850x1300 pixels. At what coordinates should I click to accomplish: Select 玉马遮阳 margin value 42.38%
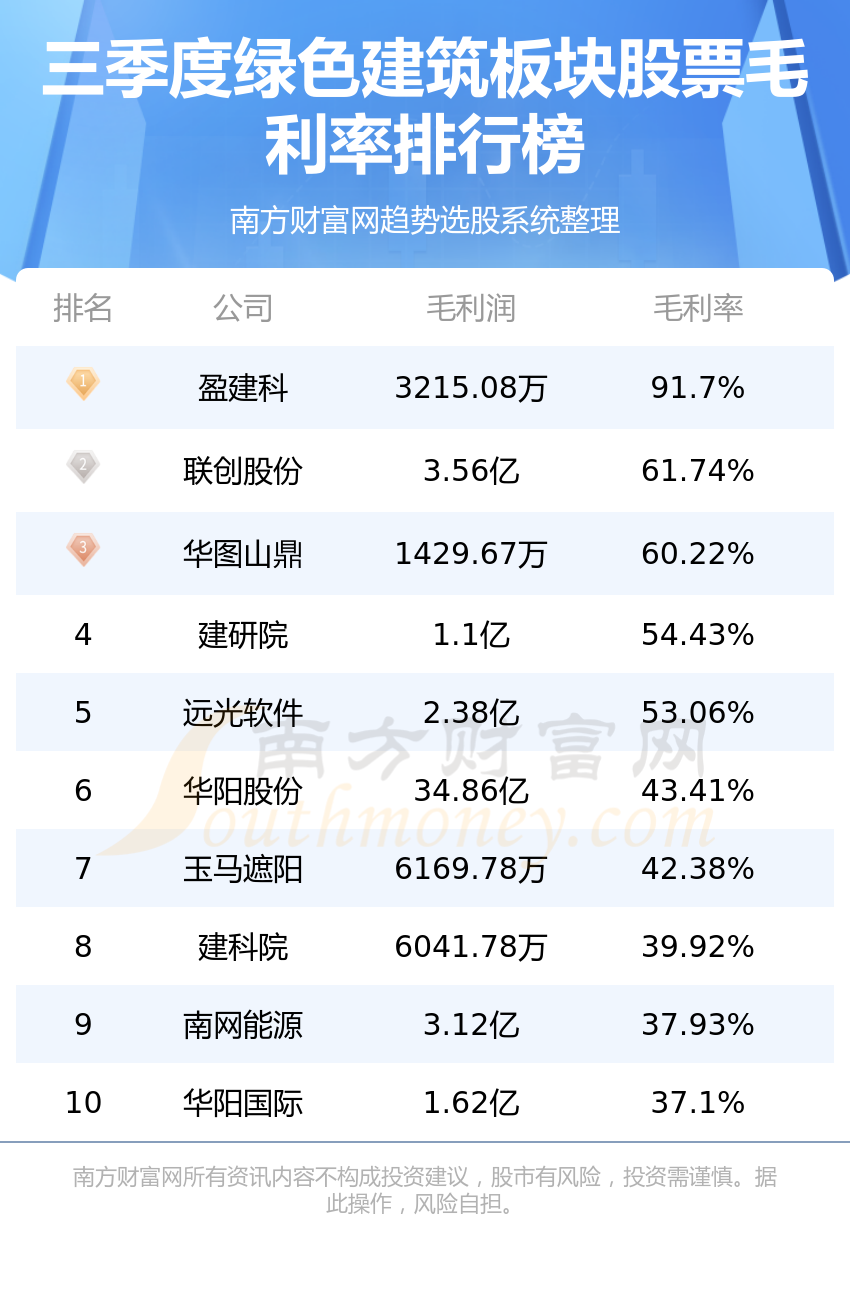point(698,868)
